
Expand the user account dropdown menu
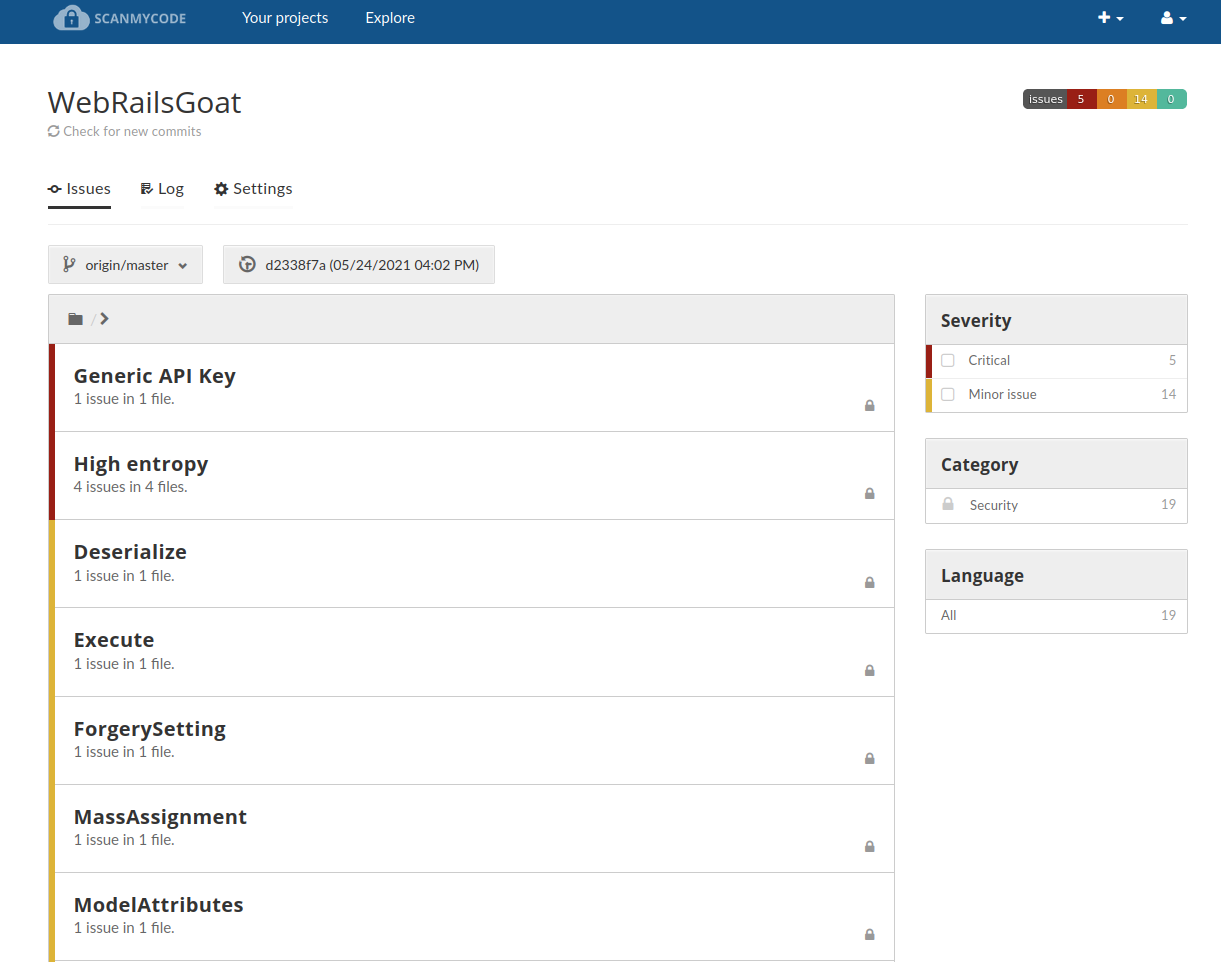click(x=1173, y=18)
